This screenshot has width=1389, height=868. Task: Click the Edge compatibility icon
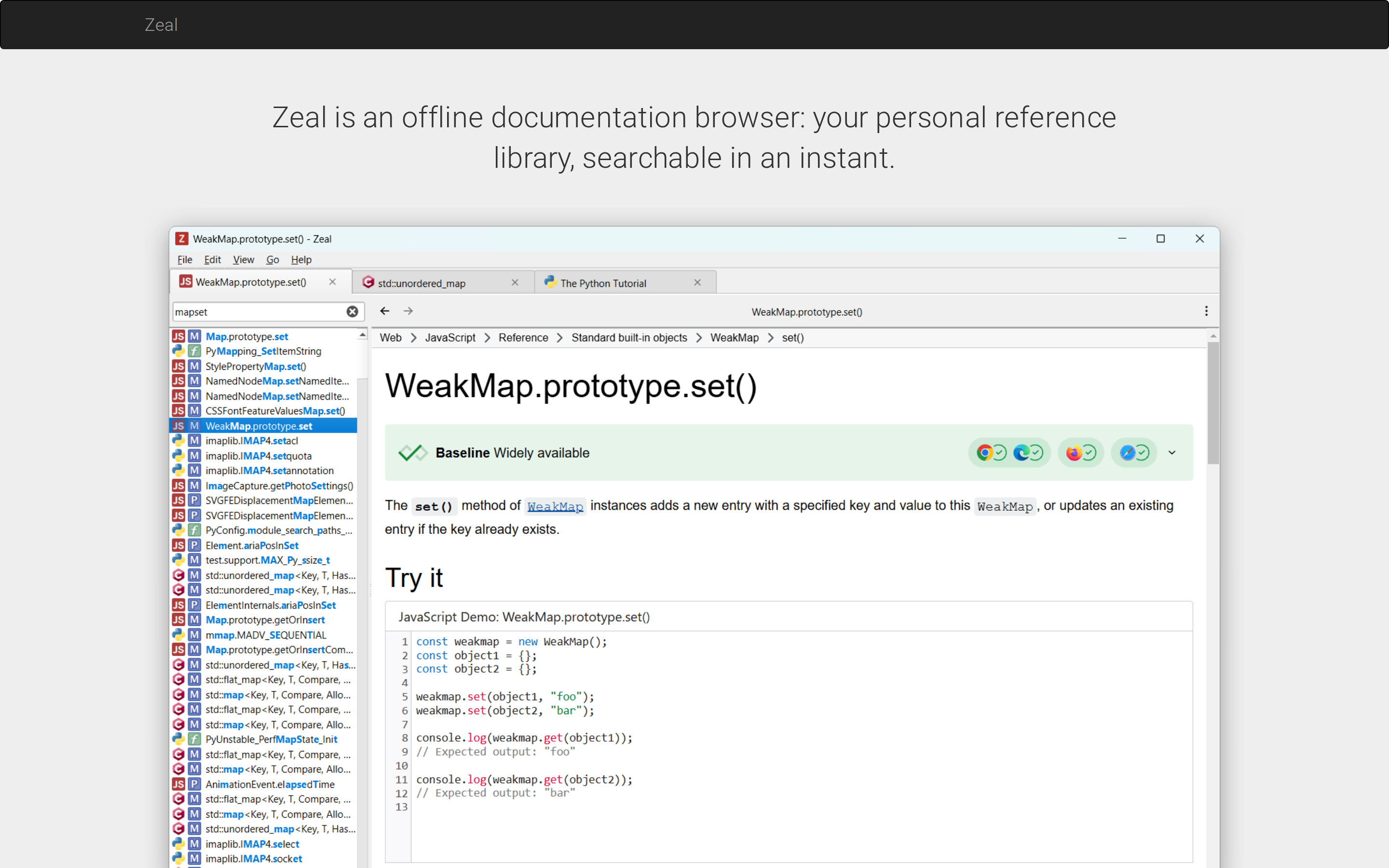coord(1021,453)
